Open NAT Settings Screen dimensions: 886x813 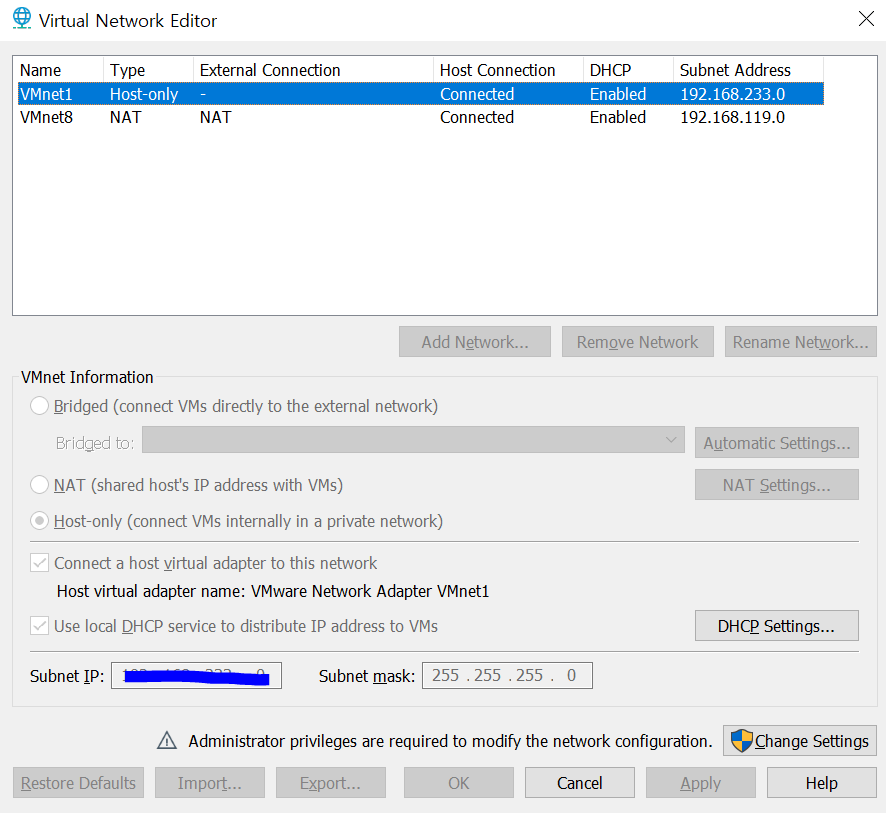click(777, 485)
